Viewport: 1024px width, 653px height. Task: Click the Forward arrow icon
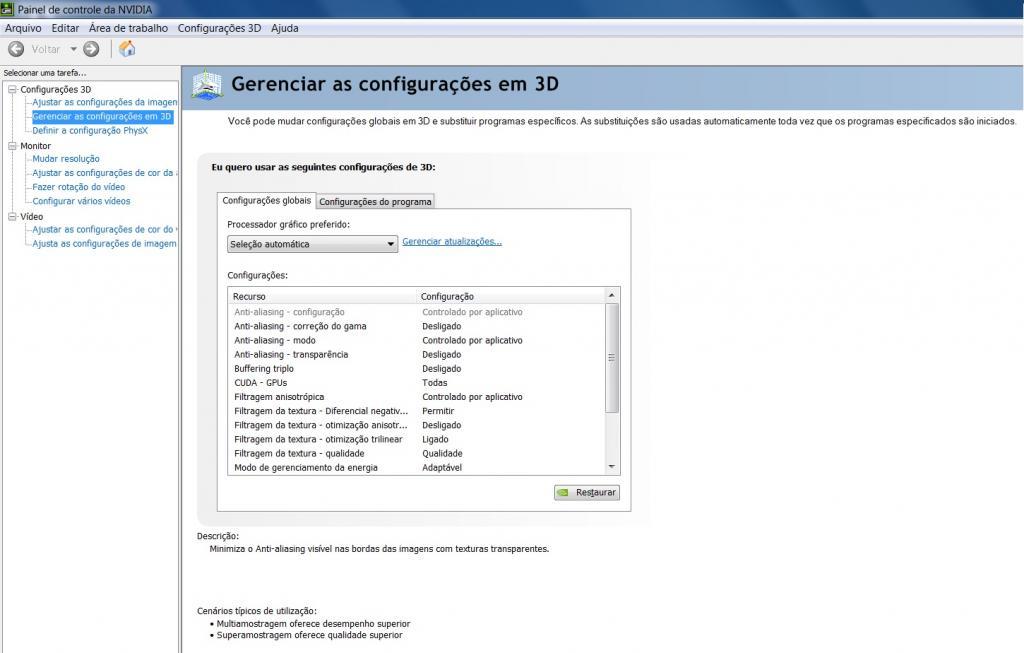[x=91, y=49]
